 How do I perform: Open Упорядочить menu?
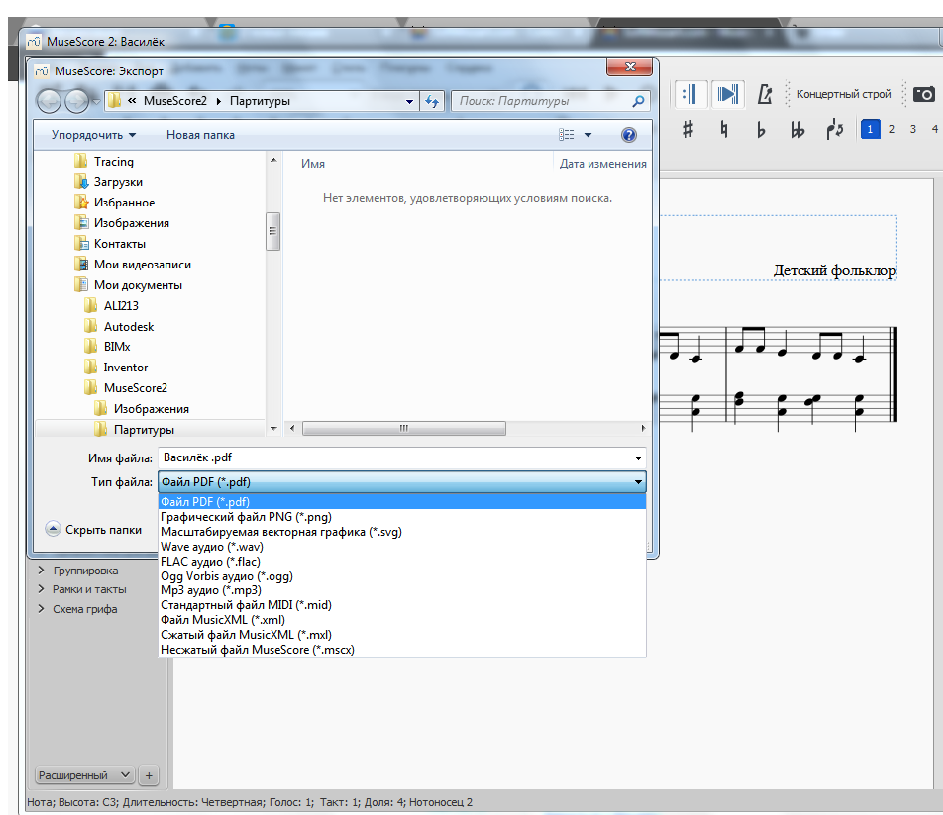[93, 135]
